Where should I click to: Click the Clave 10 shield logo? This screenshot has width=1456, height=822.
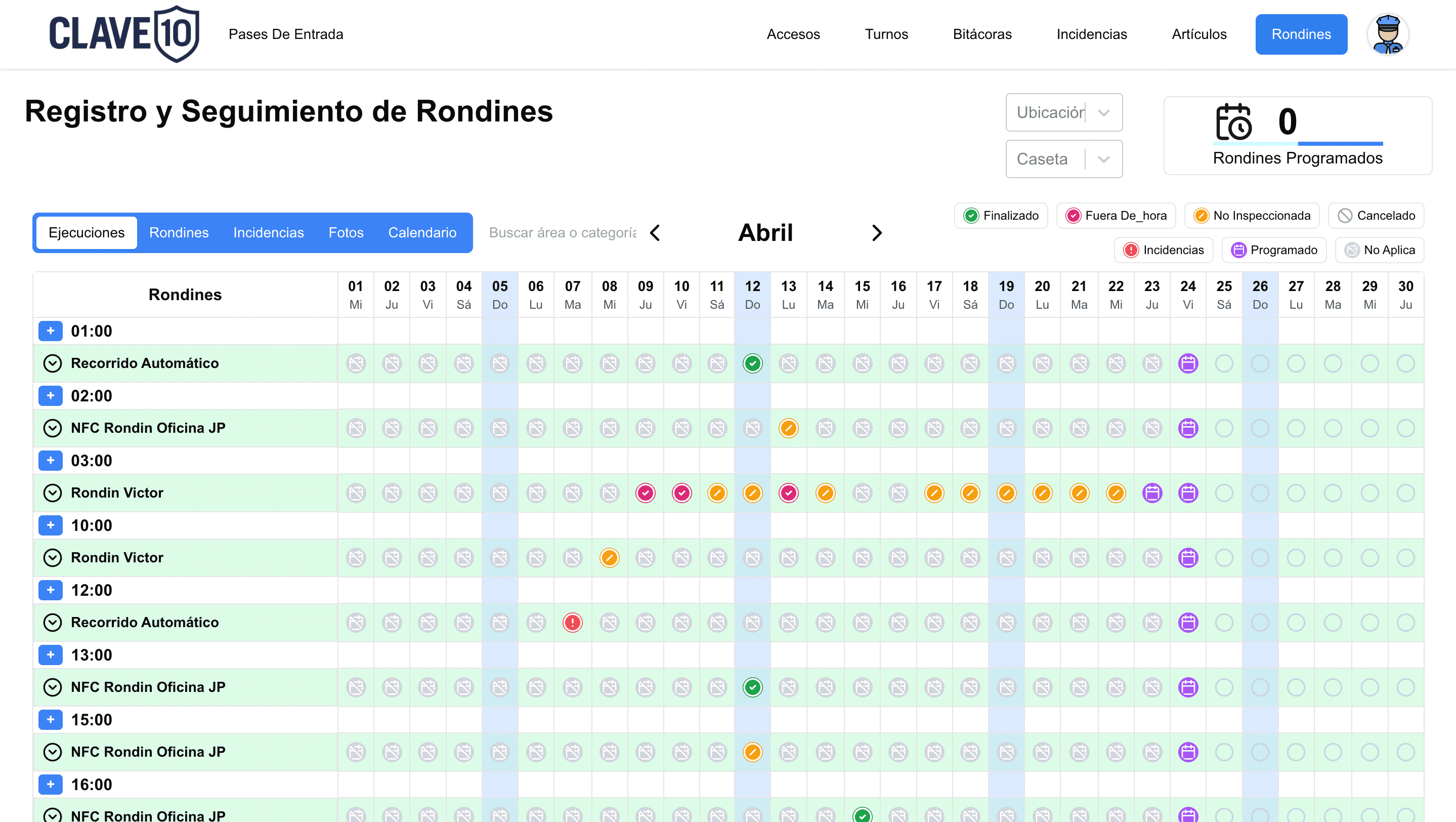[177, 34]
